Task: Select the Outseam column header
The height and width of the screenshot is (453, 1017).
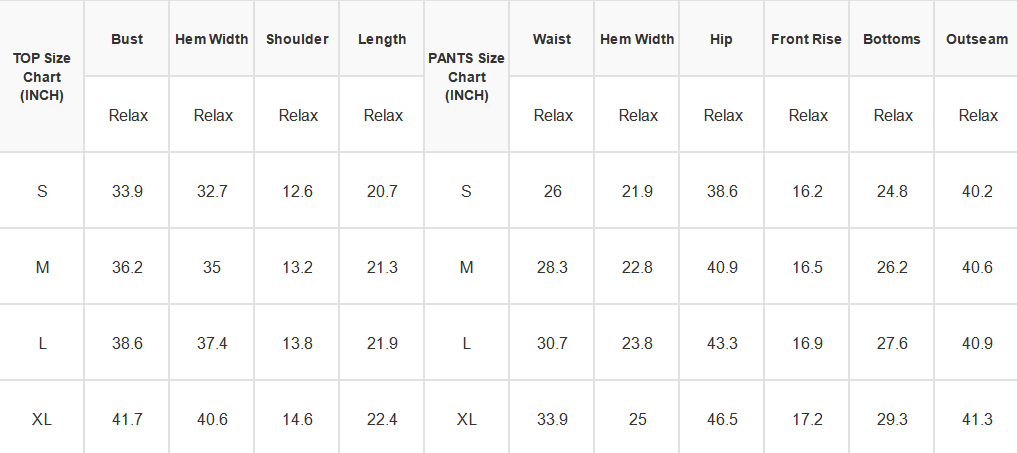Action: pyautogui.click(x=976, y=39)
